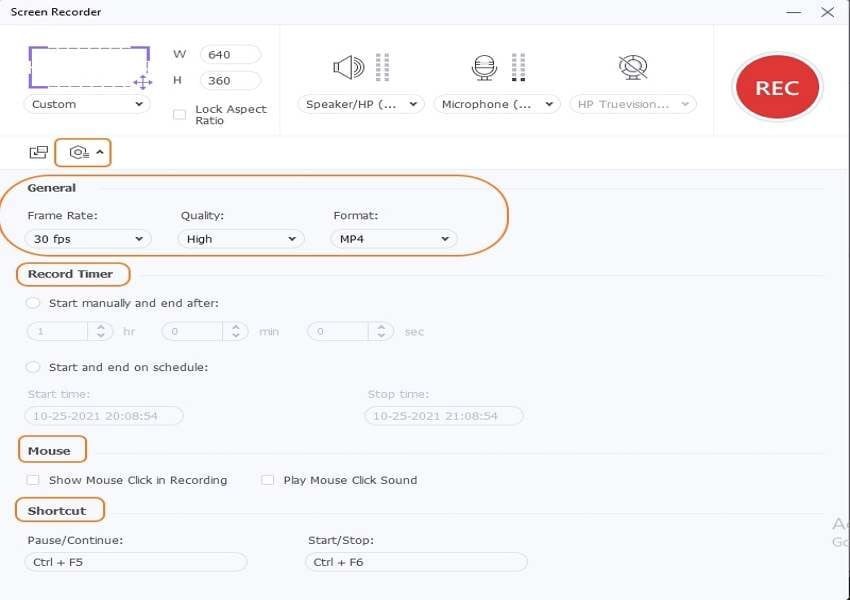Click the minutes value field
This screenshot has width=850, height=600.
coord(192,331)
